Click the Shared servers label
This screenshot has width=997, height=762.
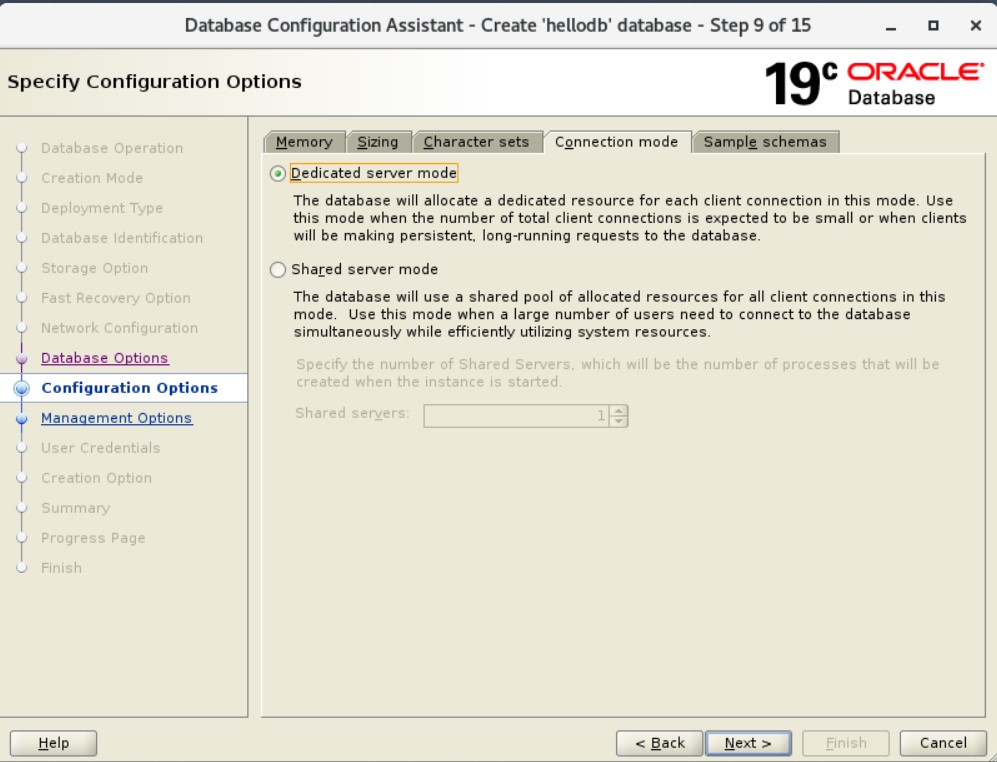[x=352, y=413]
